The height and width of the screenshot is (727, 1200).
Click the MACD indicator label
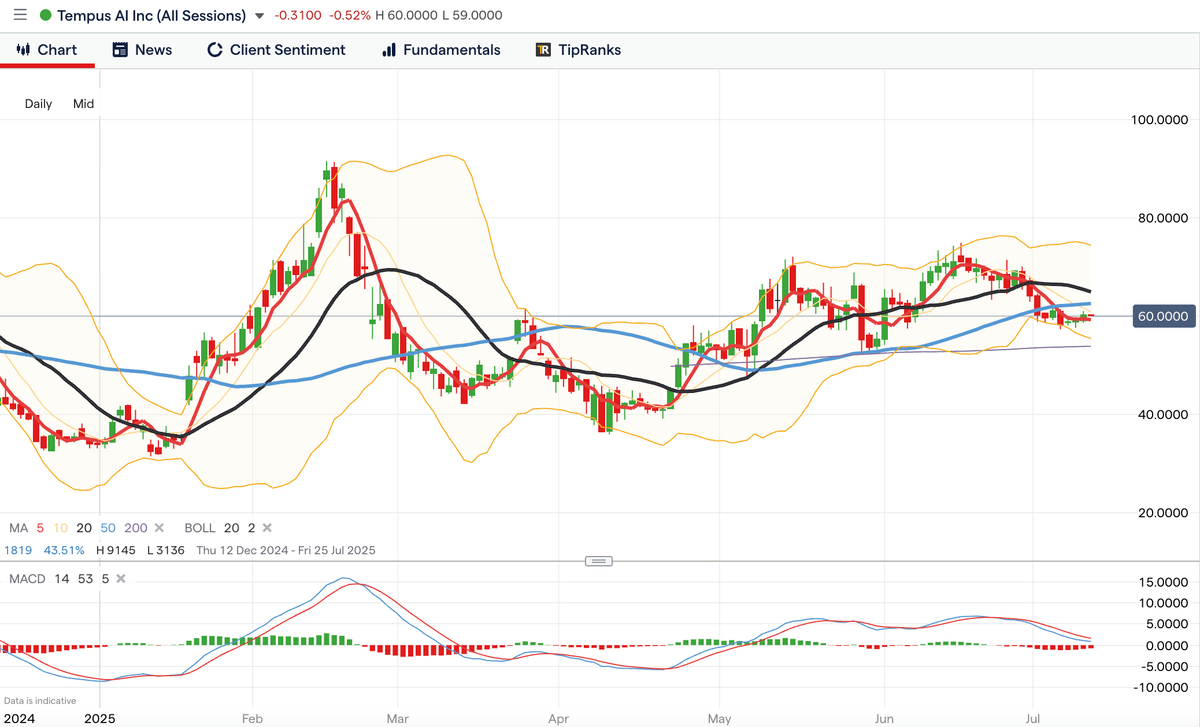(x=25, y=578)
